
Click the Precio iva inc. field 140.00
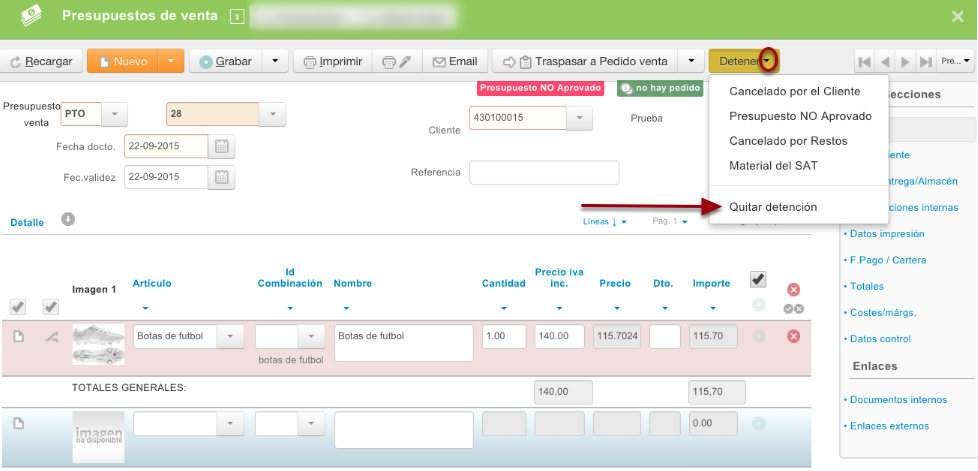(x=559, y=336)
